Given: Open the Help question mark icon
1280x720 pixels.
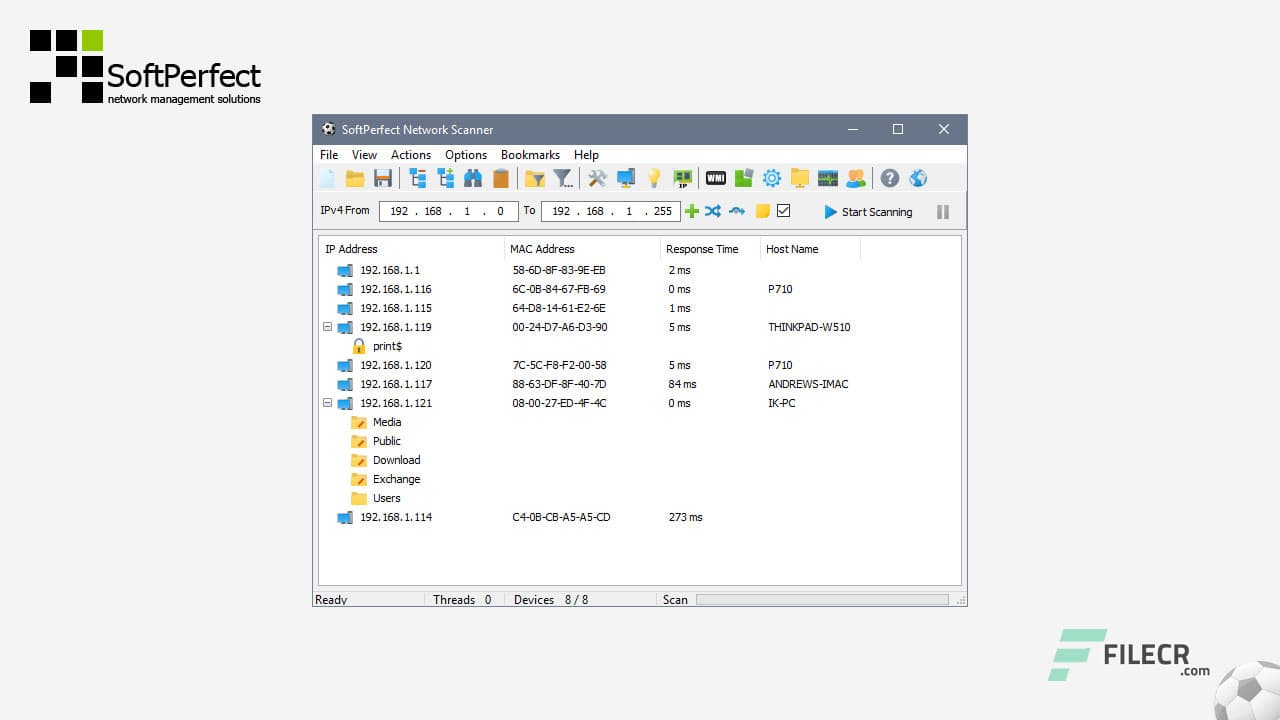Looking at the screenshot, I should point(890,178).
